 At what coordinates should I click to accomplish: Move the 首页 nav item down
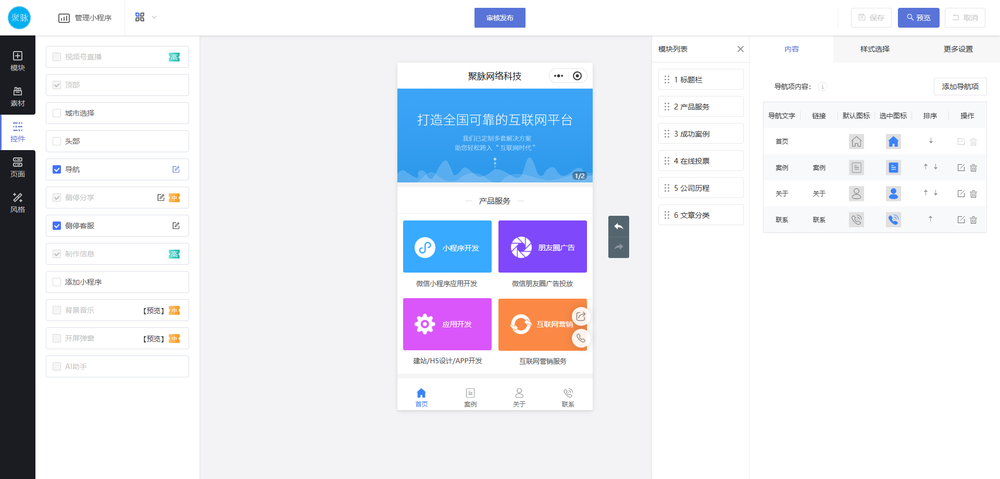(930, 141)
